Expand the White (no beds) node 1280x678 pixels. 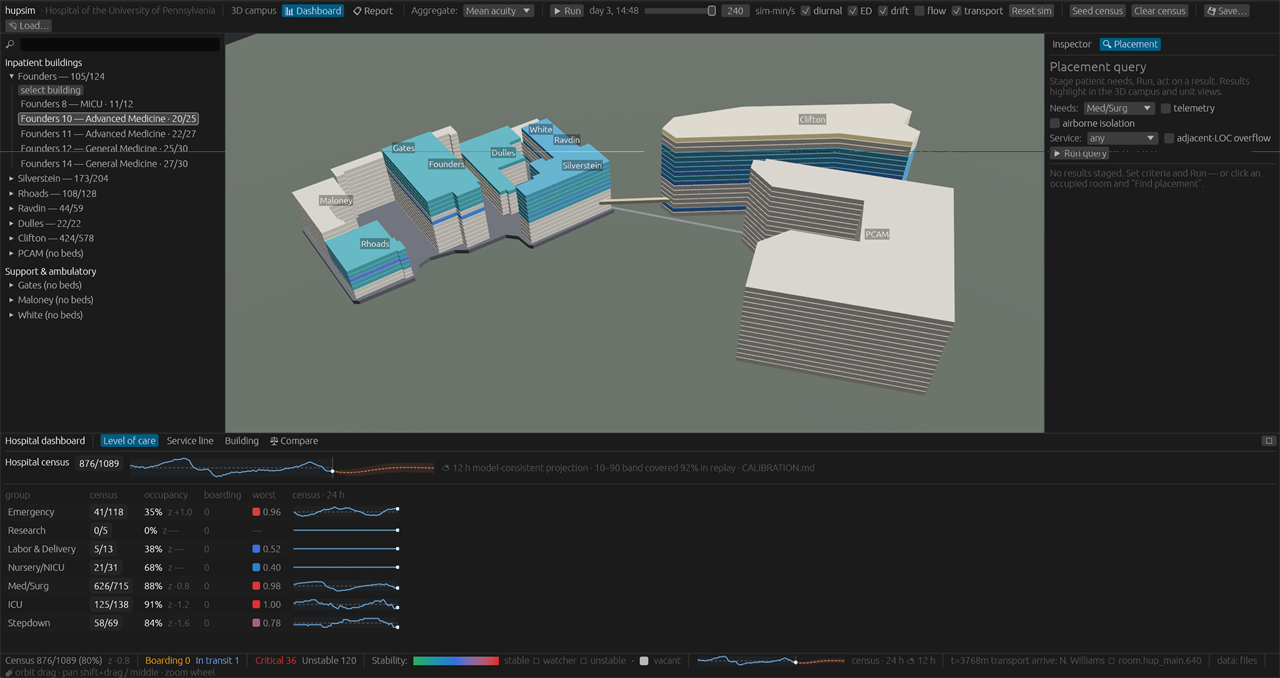pyautogui.click(x=12, y=316)
